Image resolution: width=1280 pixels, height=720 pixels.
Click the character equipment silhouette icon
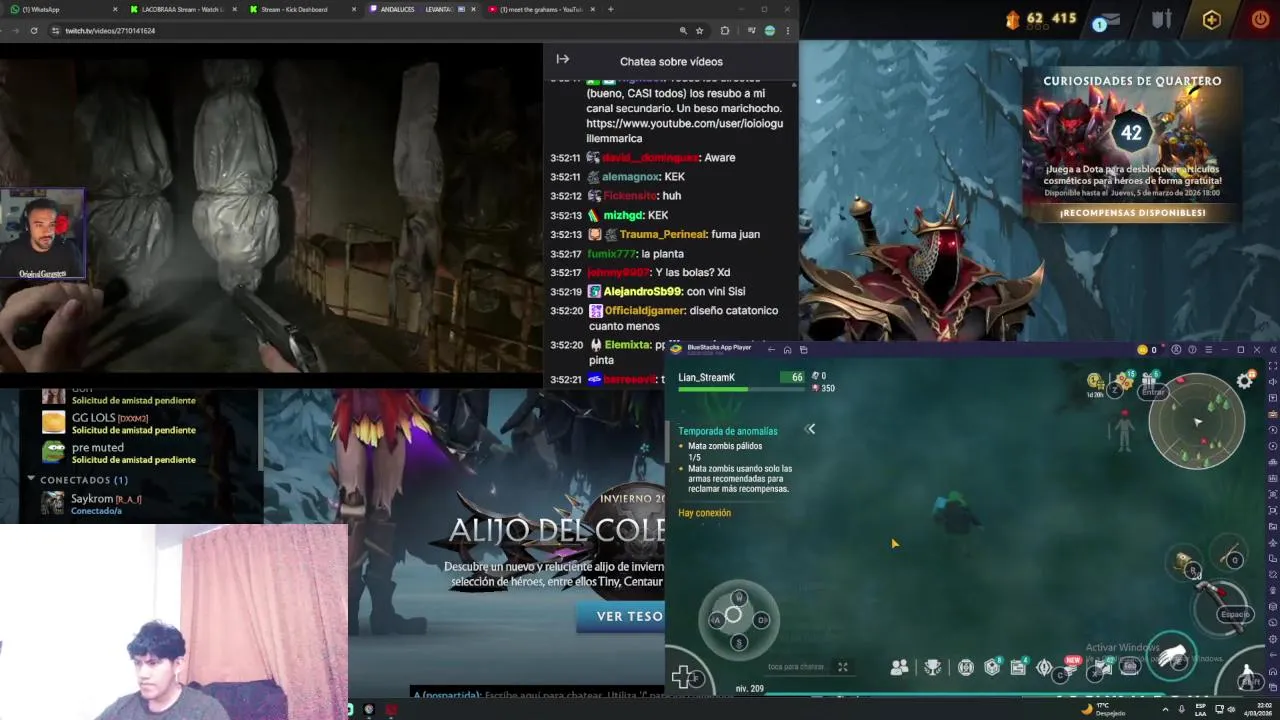click(1124, 431)
